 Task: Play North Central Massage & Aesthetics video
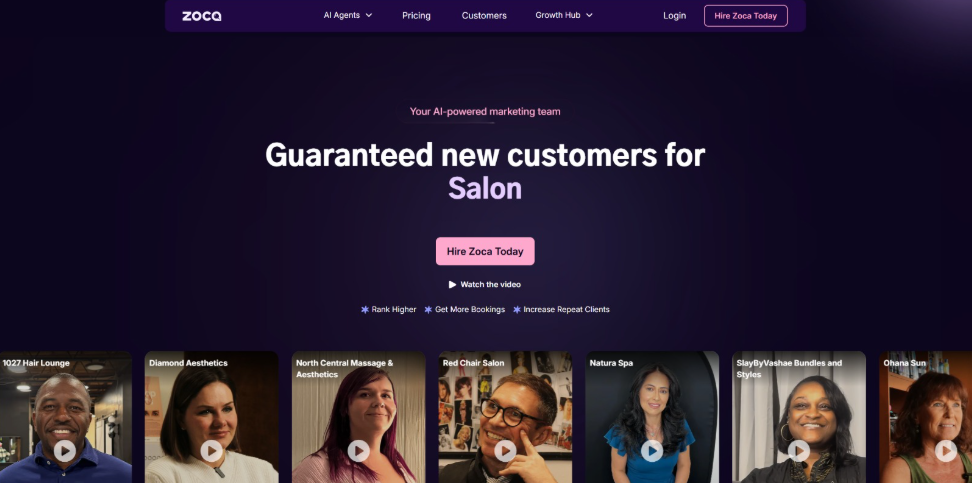[x=358, y=451]
